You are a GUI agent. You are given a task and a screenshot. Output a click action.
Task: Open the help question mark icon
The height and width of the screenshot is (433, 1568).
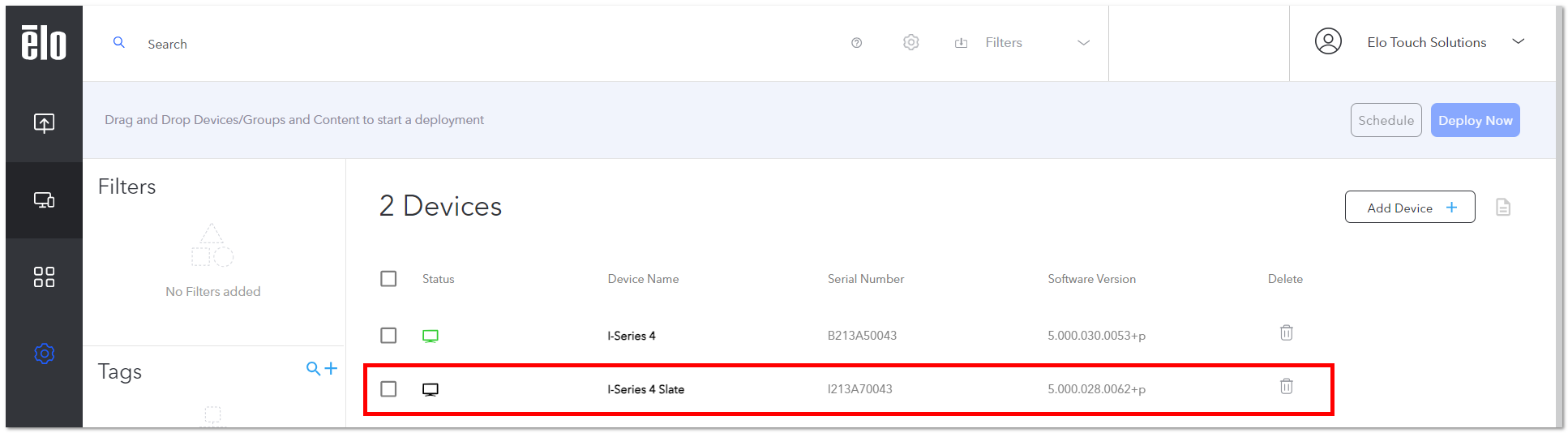[x=856, y=43]
